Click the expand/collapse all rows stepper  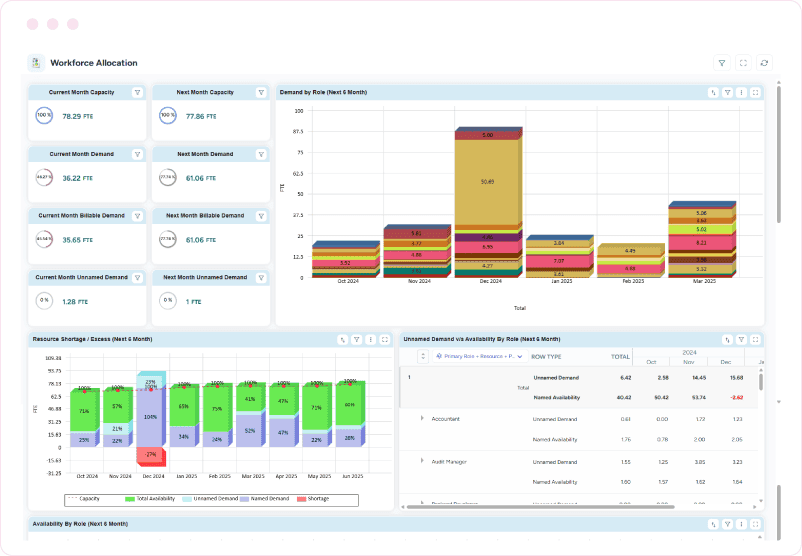[x=422, y=357]
